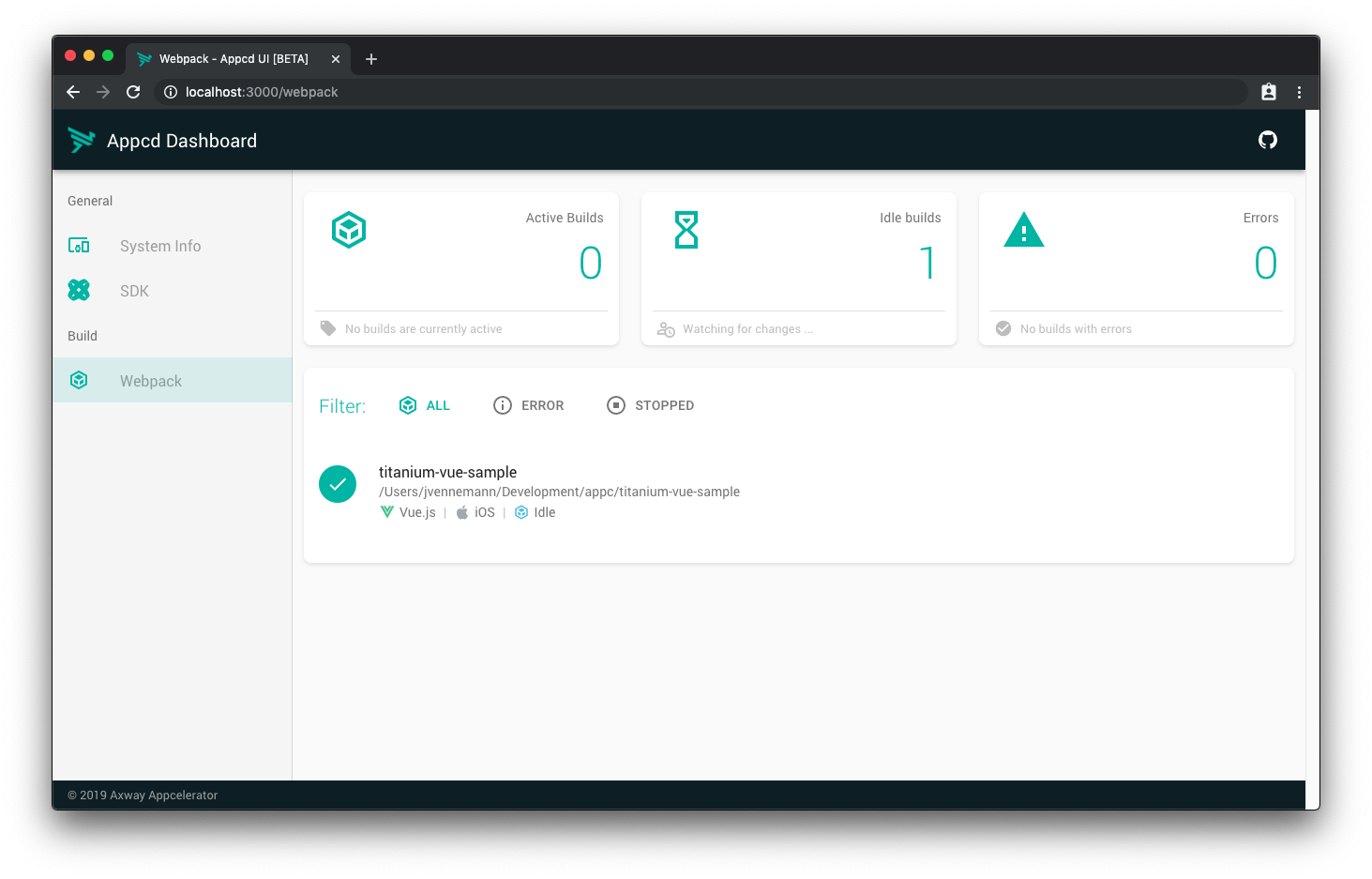The image size is (1372, 879).
Task: Click the Webpack sidebar icon
Action: [79, 380]
